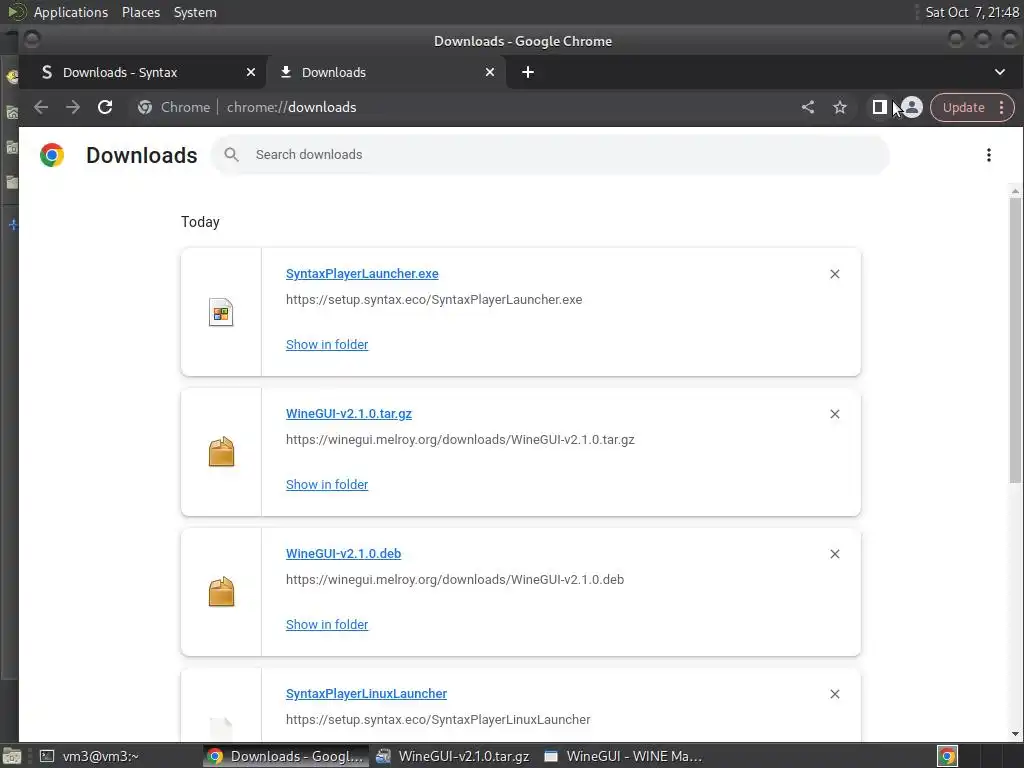Open a new browser tab
The height and width of the screenshot is (768, 1024).
[528, 72]
